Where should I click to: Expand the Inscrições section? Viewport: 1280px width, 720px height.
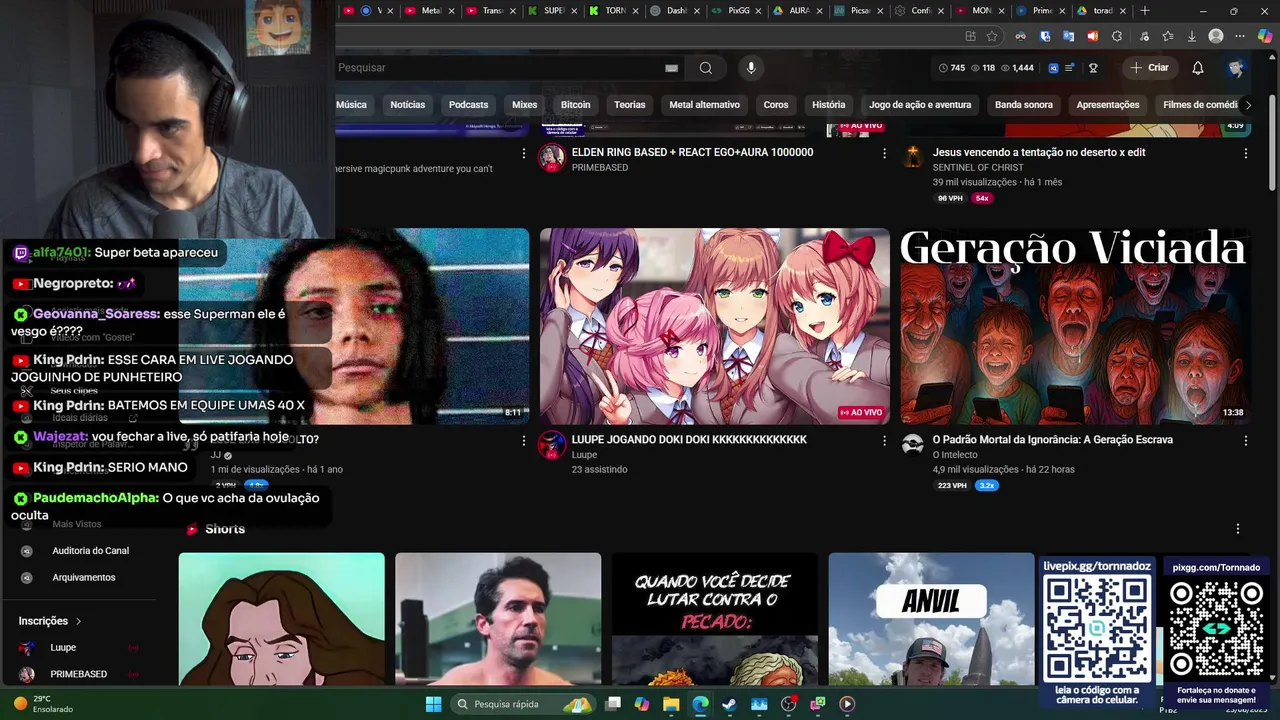pos(50,621)
